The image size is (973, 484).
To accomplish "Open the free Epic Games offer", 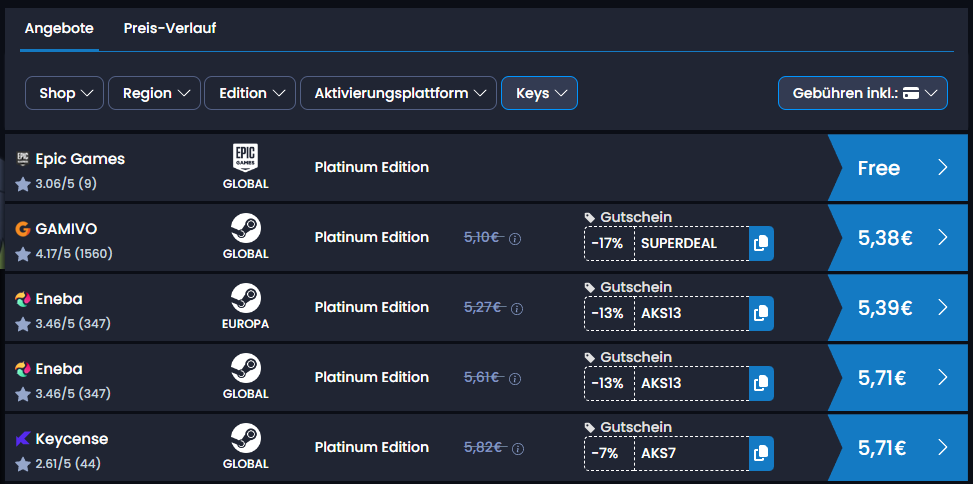I will (897, 168).
